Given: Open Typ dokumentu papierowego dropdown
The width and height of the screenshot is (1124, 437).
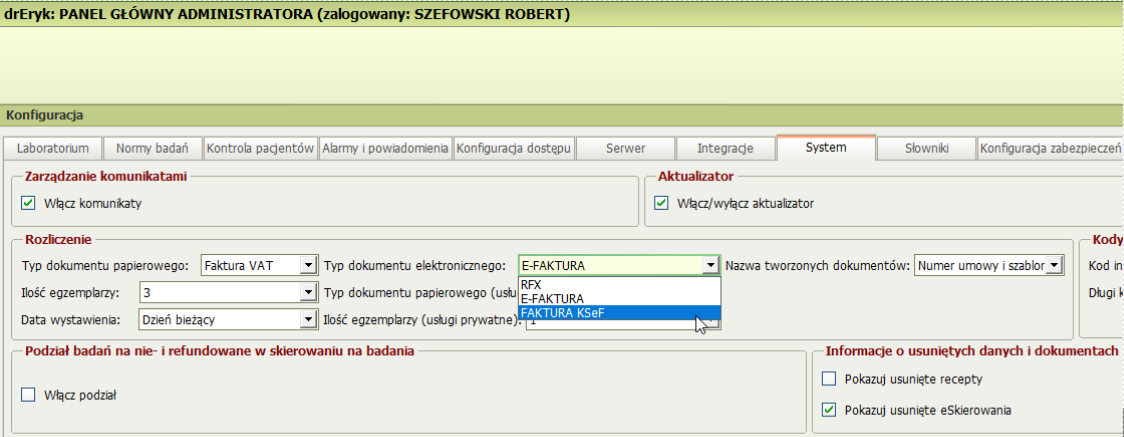Looking at the screenshot, I should coord(308,266).
